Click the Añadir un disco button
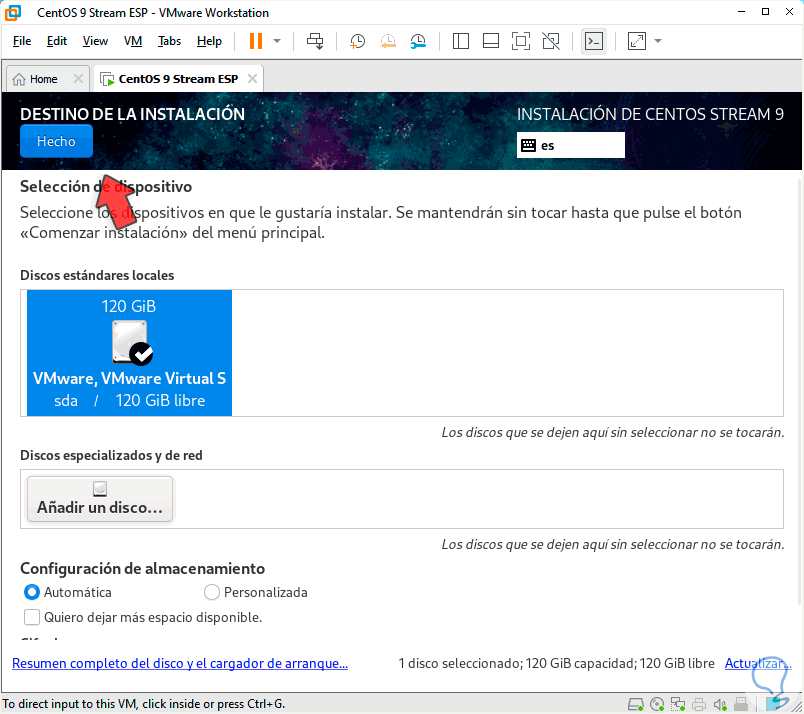804x714 pixels. 100,499
